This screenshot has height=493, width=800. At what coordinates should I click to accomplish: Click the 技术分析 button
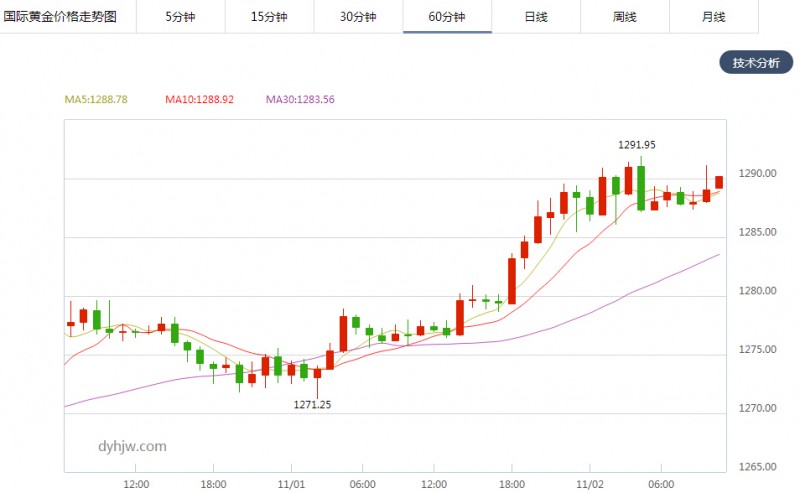756,62
